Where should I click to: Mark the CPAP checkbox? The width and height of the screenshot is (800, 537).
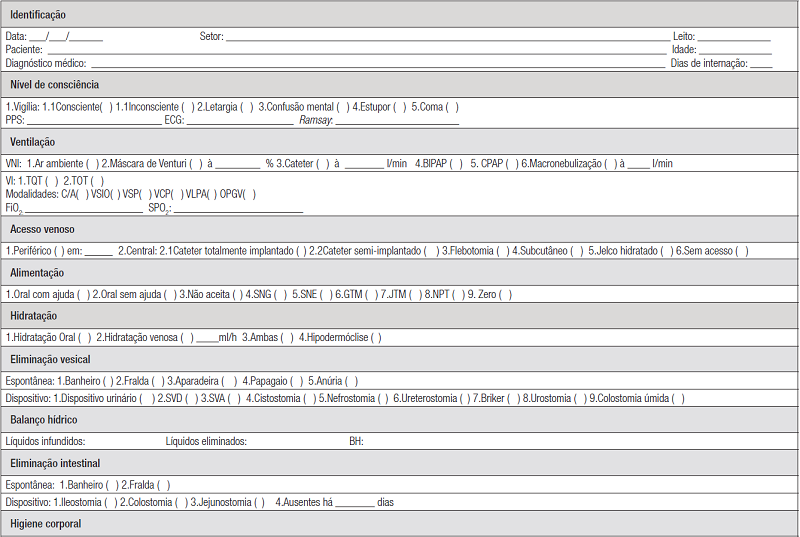(x=513, y=163)
